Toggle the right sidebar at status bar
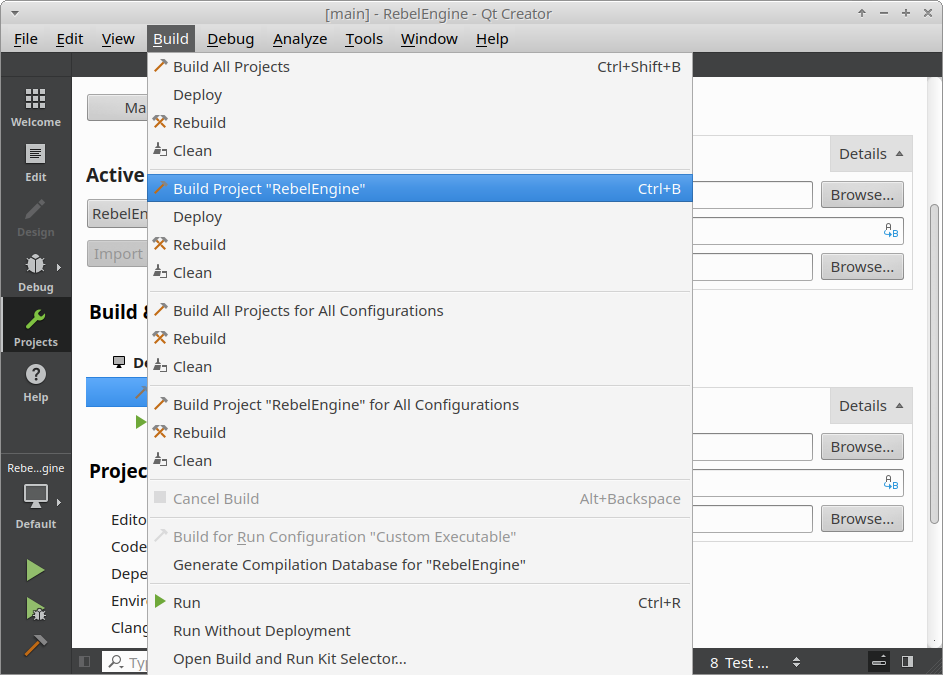The height and width of the screenshot is (675, 943). point(908,662)
